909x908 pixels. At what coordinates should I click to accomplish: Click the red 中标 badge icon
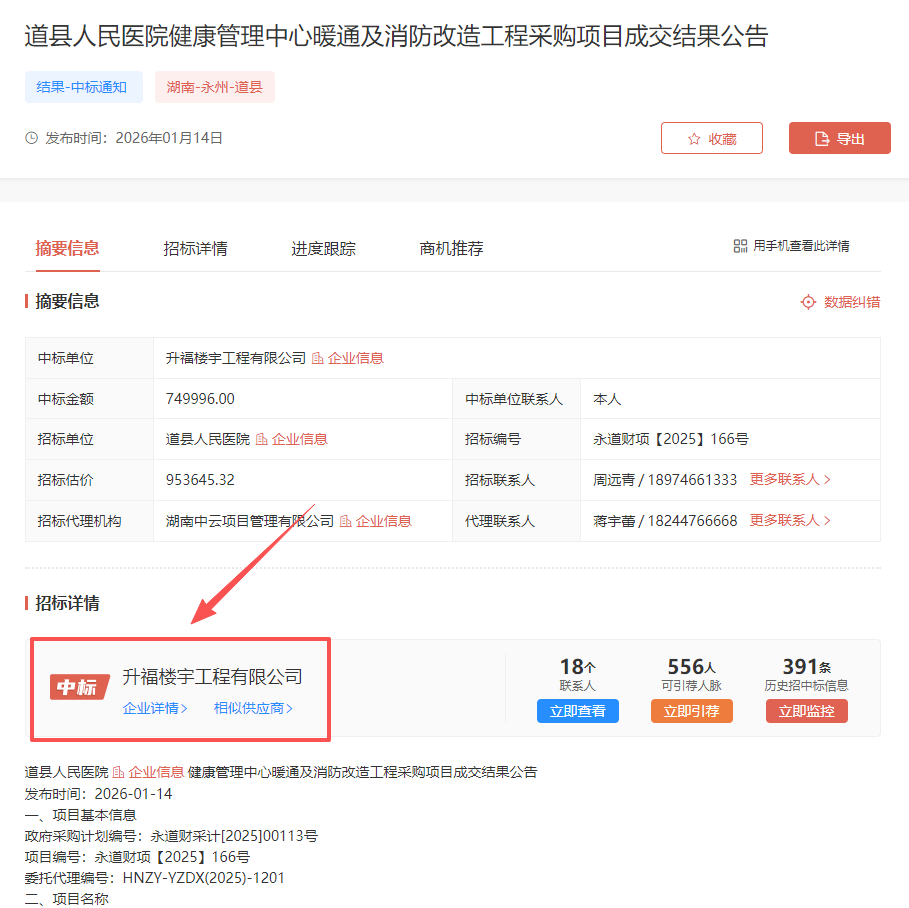tap(79, 687)
